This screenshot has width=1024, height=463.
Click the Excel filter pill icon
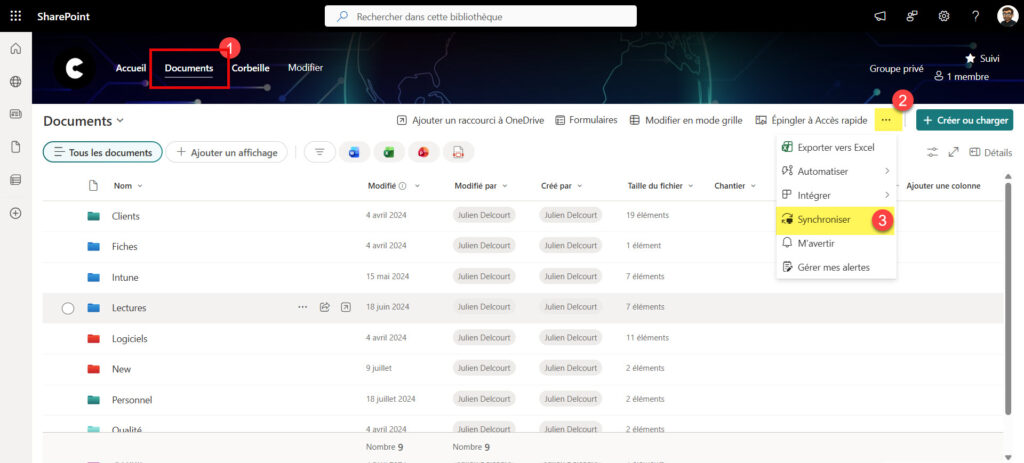click(x=388, y=152)
